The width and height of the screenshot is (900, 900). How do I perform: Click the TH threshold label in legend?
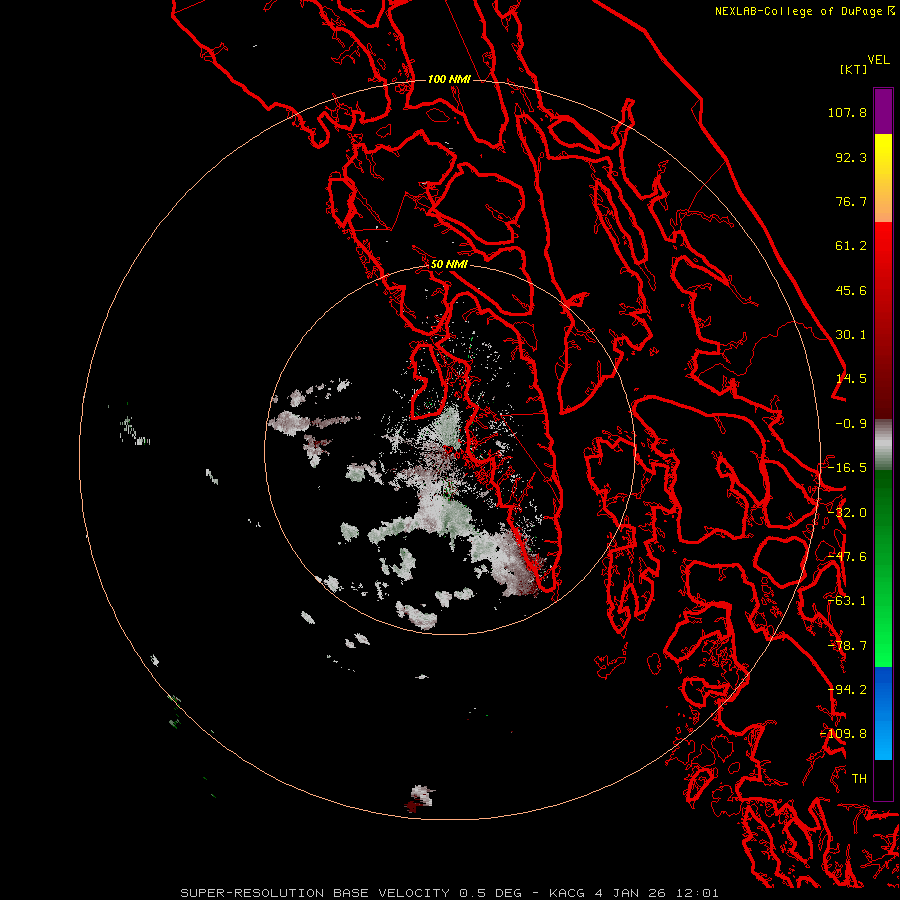click(x=859, y=779)
